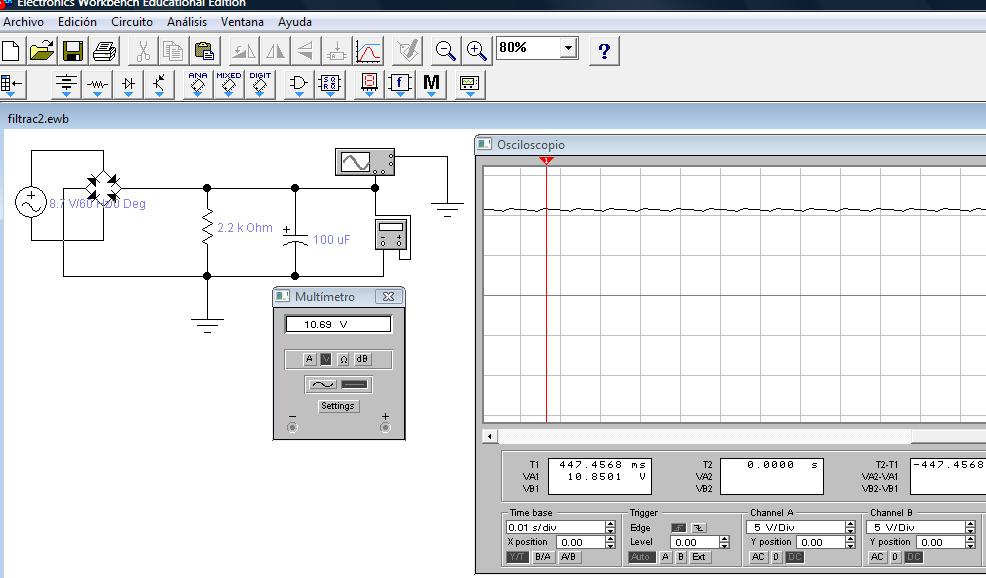Click the Save file icon
Viewport: 986px width, 578px height.
[x=73, y=50]
